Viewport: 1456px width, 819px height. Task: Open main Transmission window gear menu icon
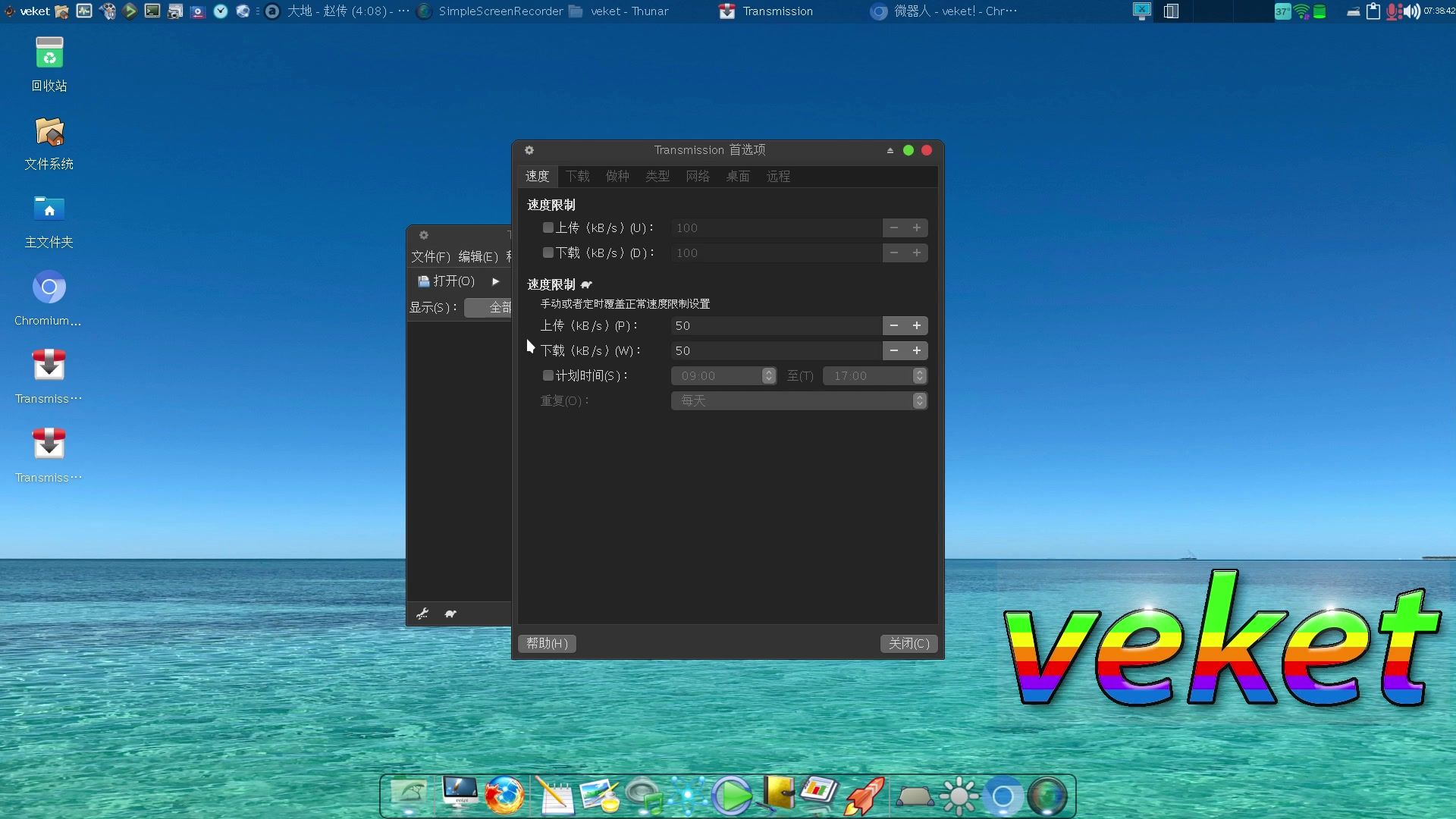(x=424, y=235)
